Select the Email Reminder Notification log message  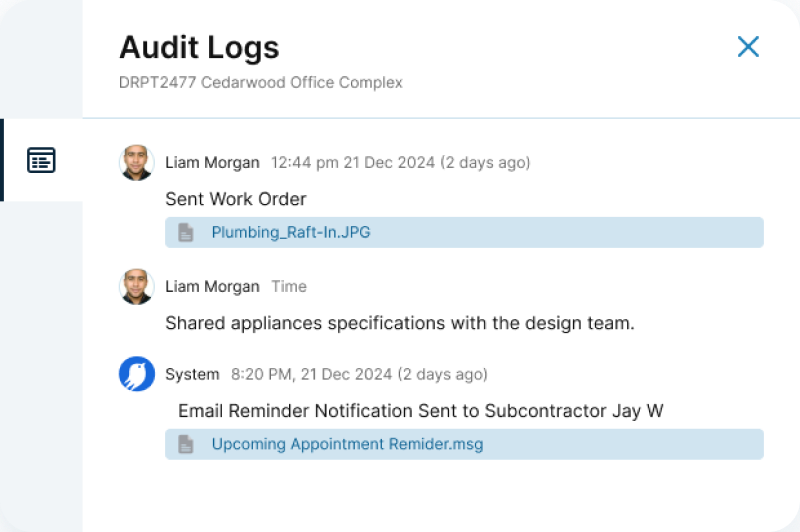point(421,410)
